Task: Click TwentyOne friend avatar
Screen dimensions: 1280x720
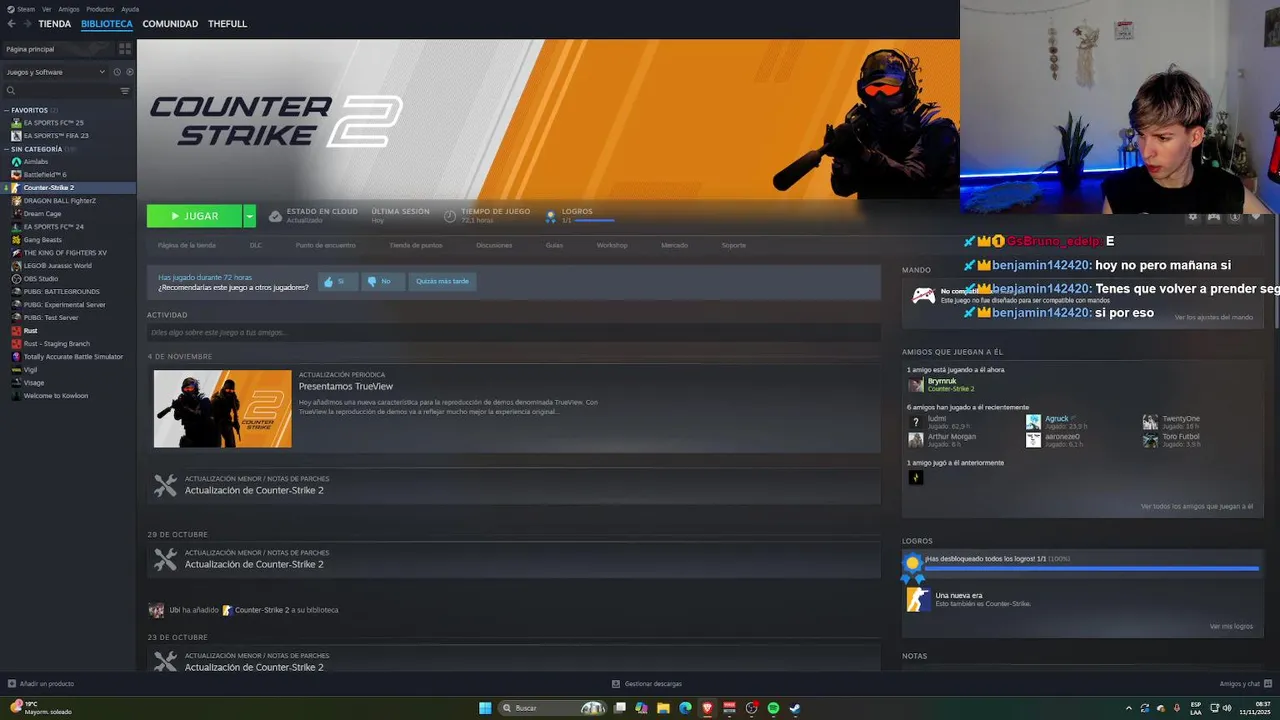Action: [1150, 422]
